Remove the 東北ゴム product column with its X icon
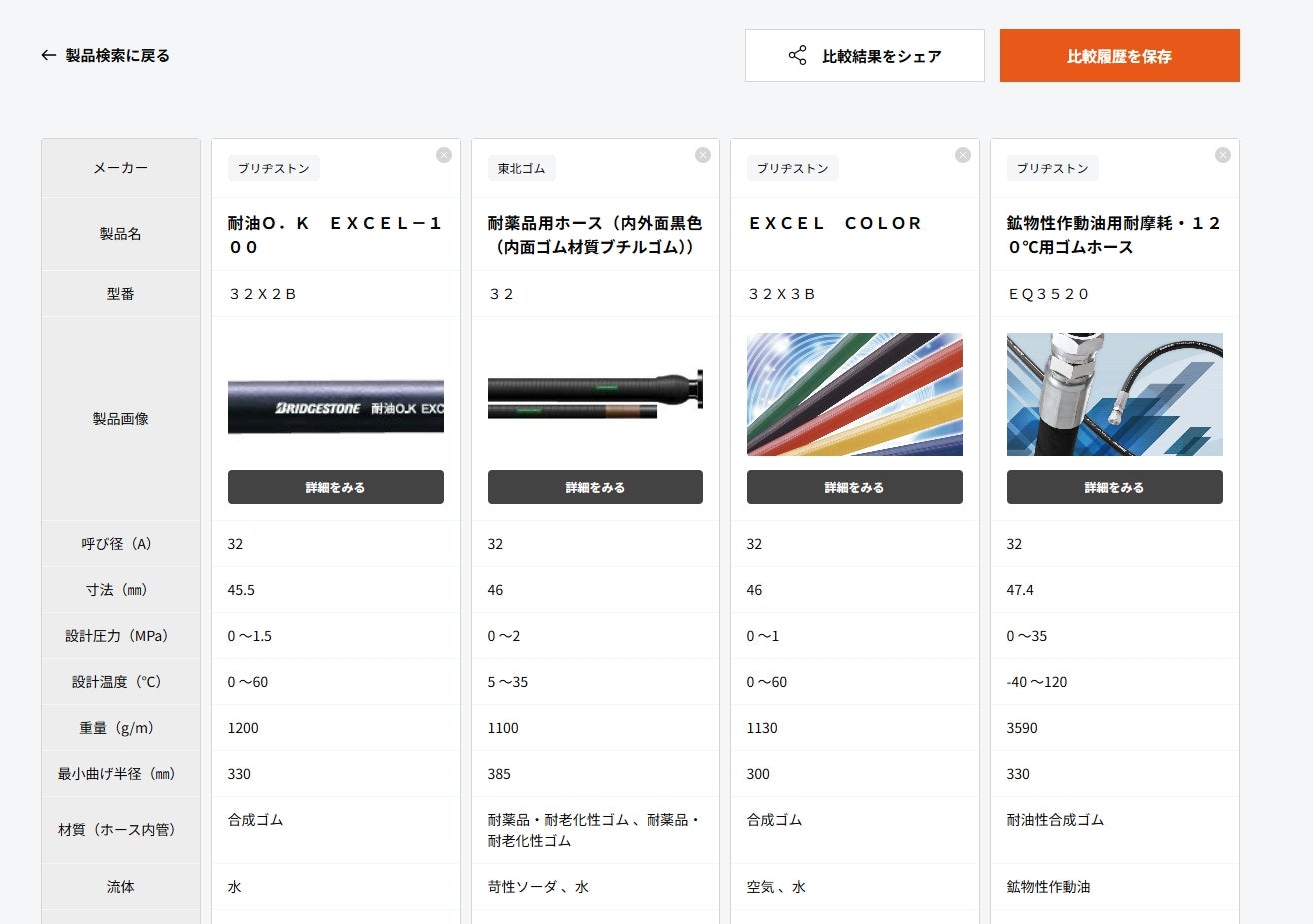Image resolution: width=1313 pixels, height=924 pixels. [x=703, y=155]
